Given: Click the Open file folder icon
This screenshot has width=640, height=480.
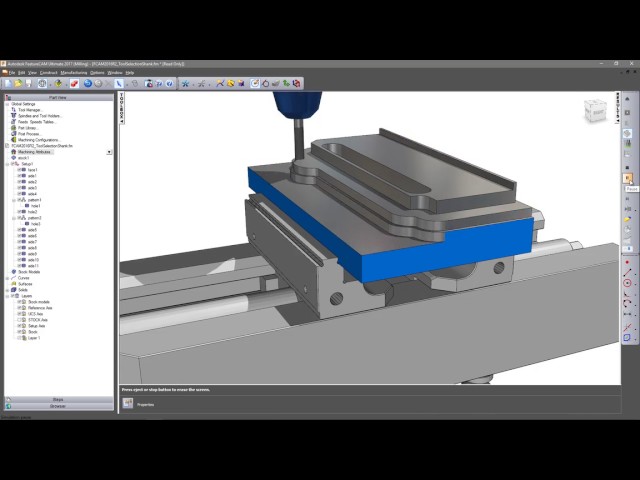Looking at the screenshot, I should 18,83.
